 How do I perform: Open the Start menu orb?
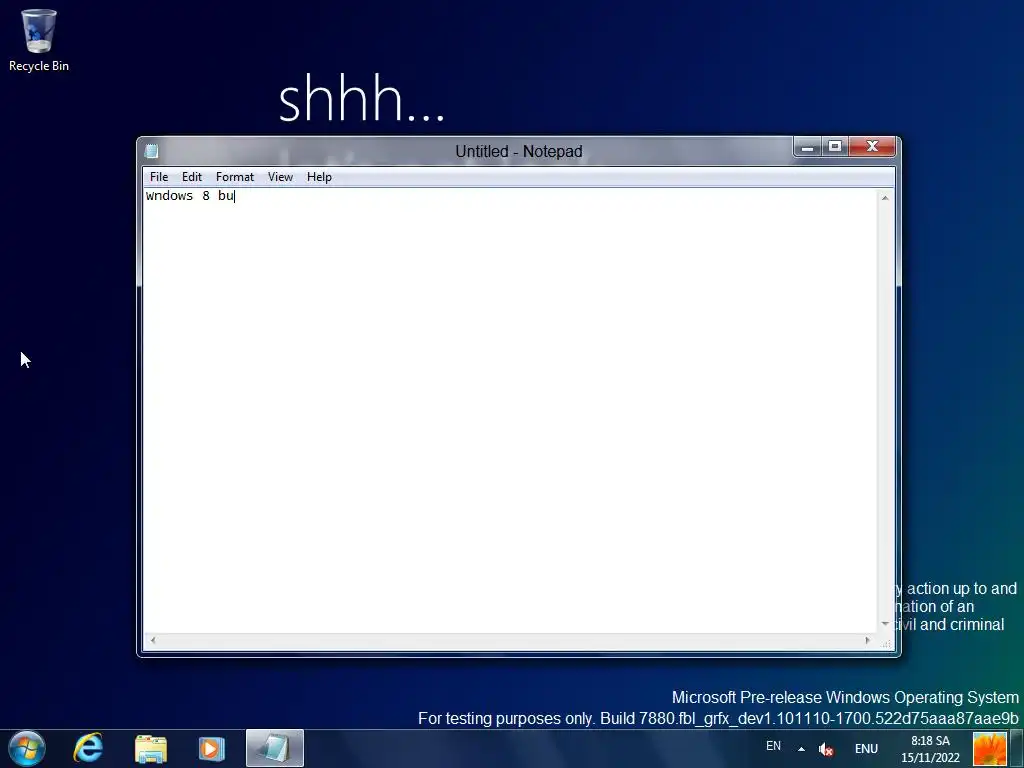(27, 748)
